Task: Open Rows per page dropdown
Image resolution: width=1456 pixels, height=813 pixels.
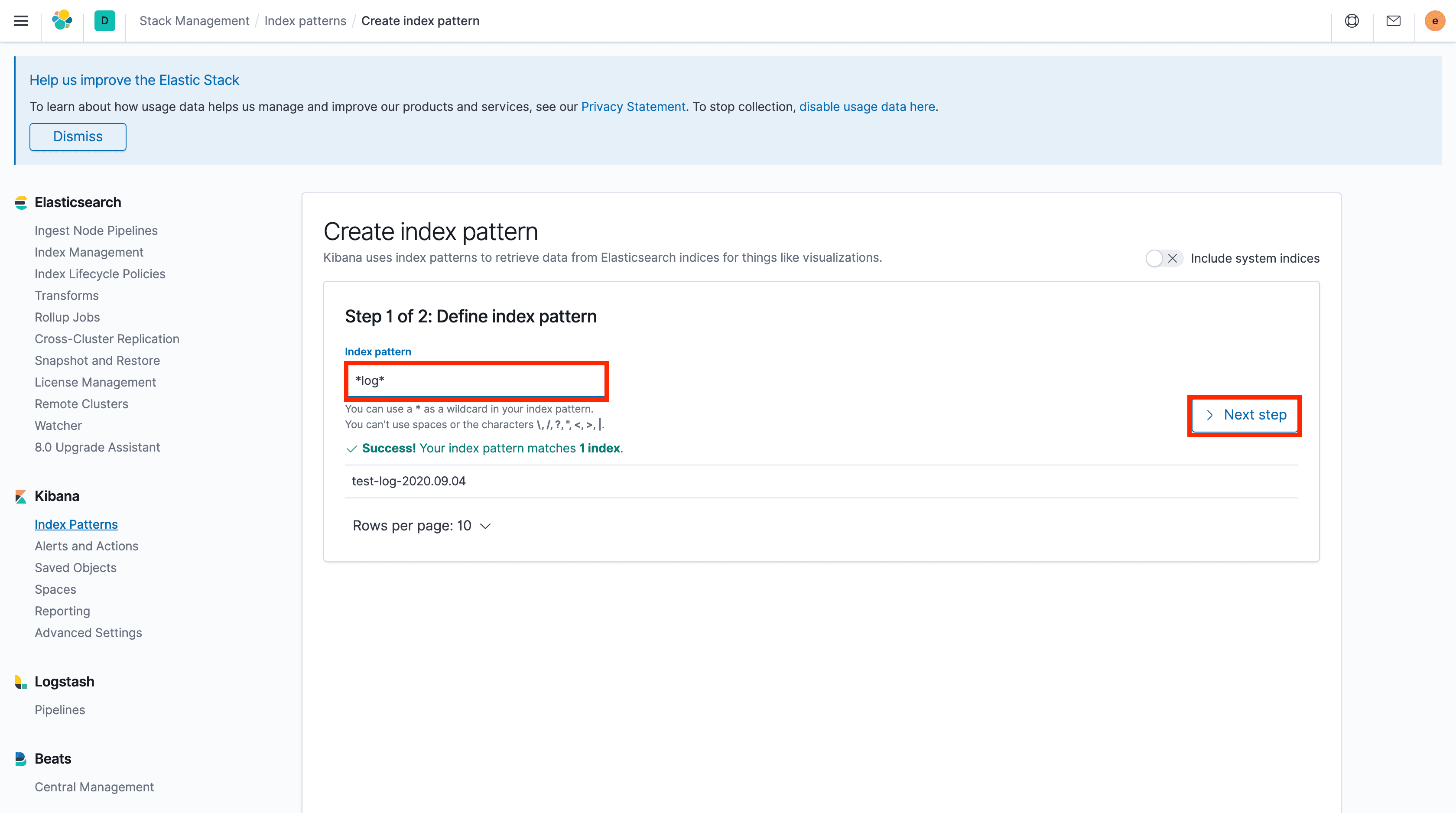Action: point(422,526)
